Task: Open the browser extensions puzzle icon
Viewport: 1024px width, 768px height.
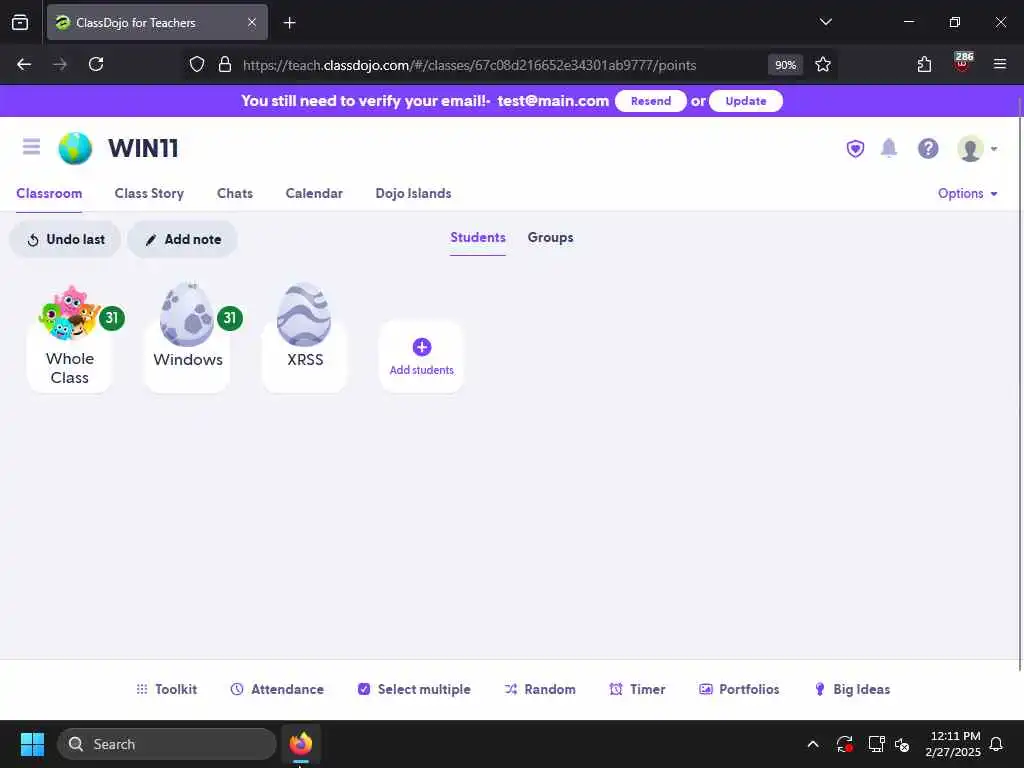Action: (924, 65)
